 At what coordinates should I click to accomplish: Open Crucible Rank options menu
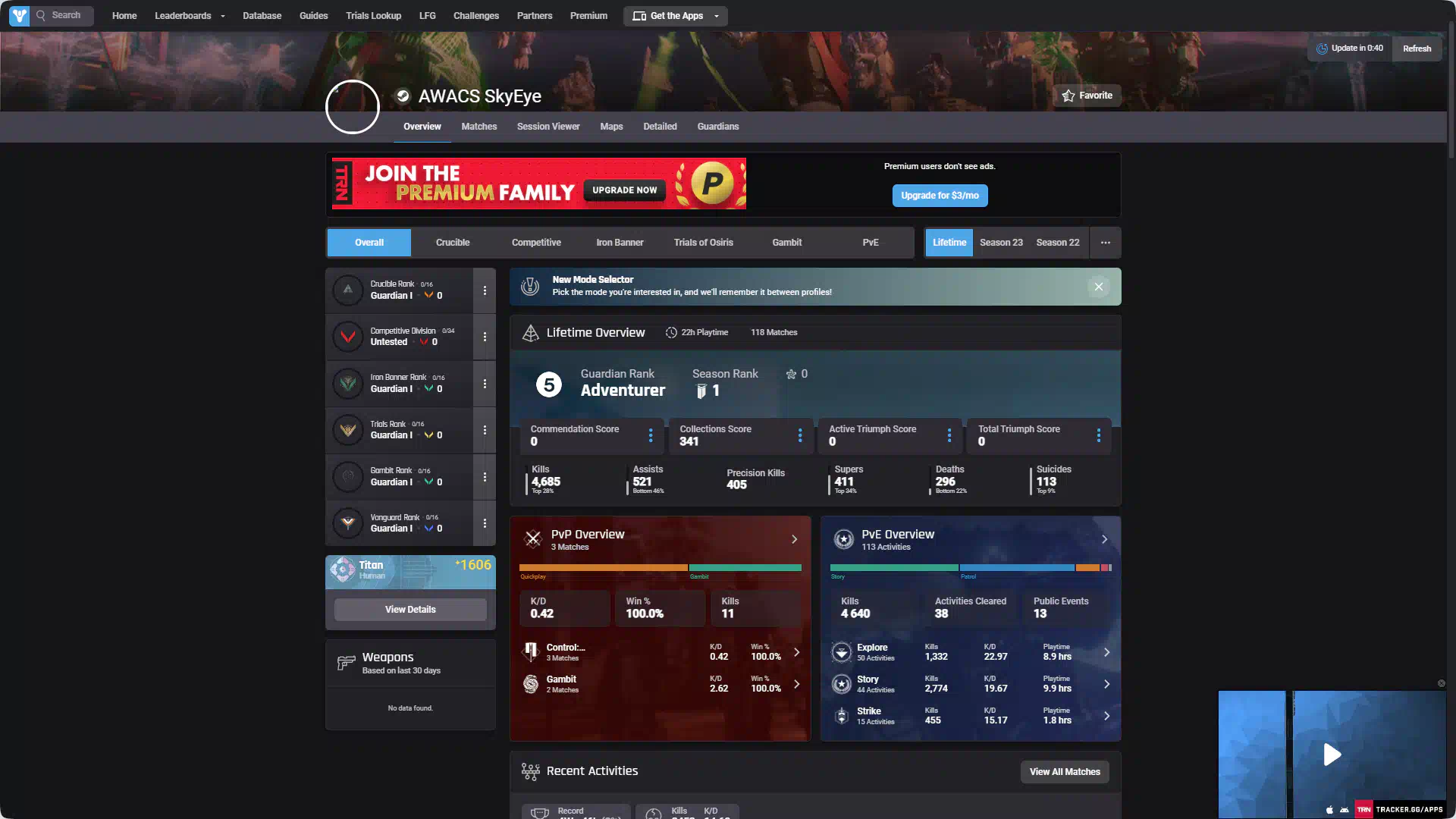click(485, 290)
